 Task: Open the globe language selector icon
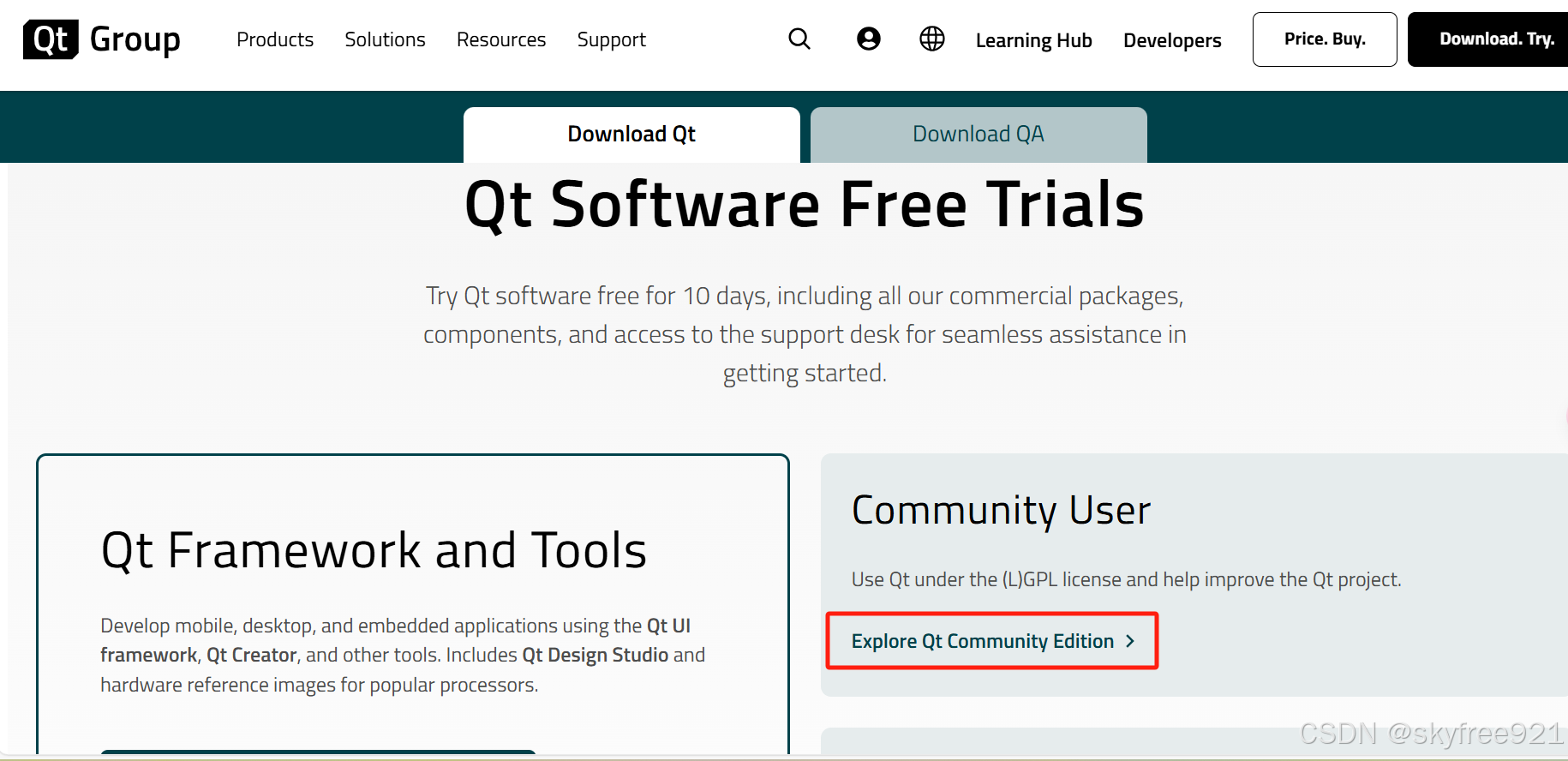[x=932, y=39]
